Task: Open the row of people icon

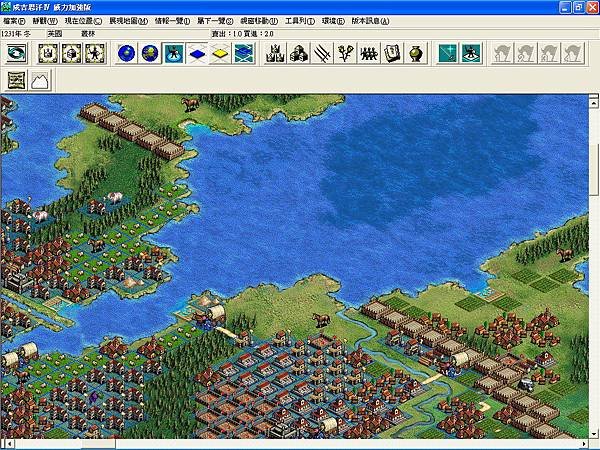Action: click(x=368, y=53)
